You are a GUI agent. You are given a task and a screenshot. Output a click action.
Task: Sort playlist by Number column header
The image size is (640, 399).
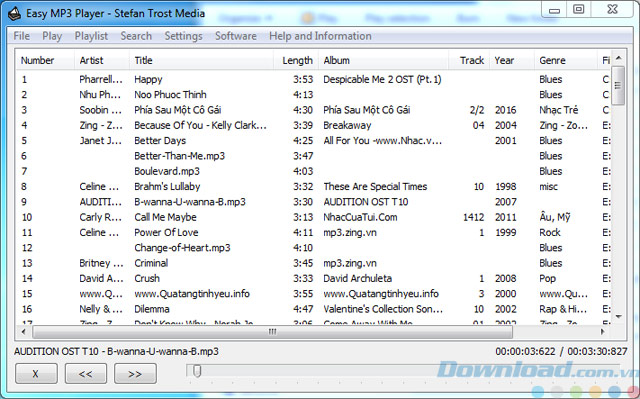tap(45, 60)
